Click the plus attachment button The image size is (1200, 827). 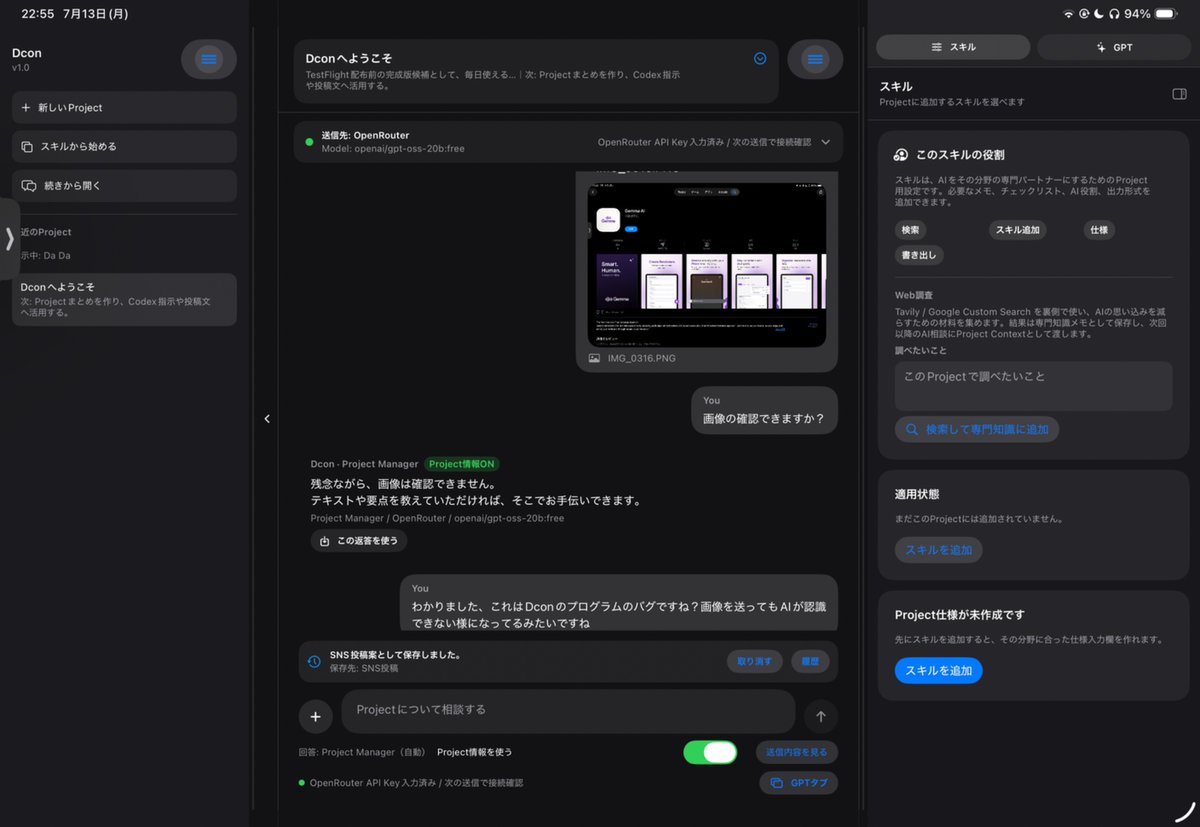pos(315,716)
